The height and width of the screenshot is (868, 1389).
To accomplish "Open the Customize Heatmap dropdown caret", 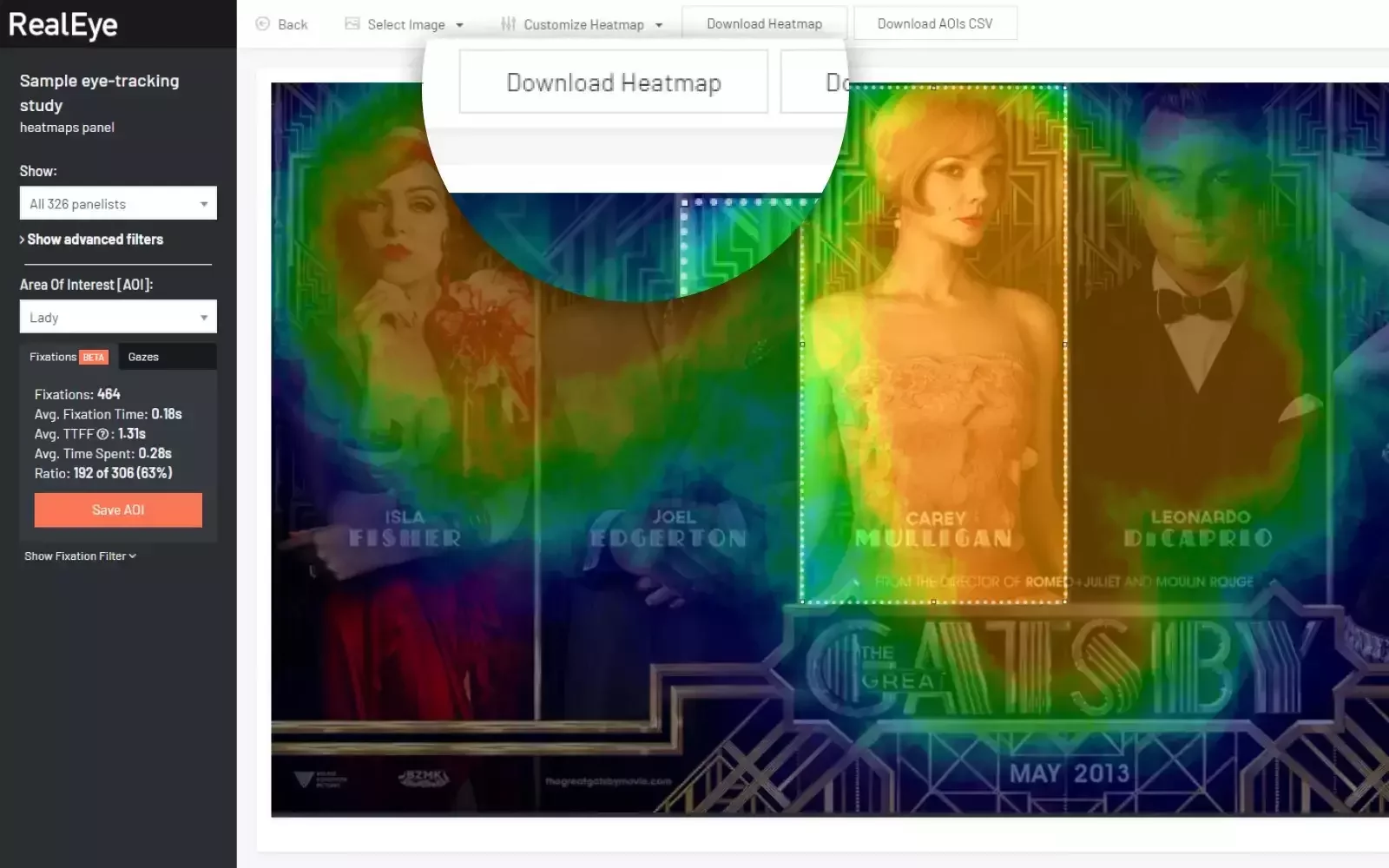I will coord(659,25).
